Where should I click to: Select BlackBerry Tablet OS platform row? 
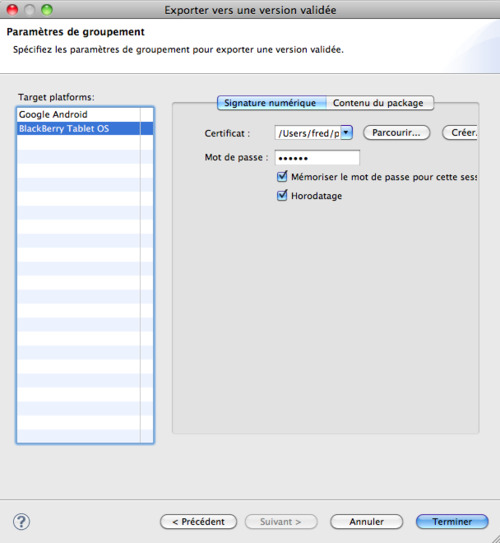click(x=85, y=129)
